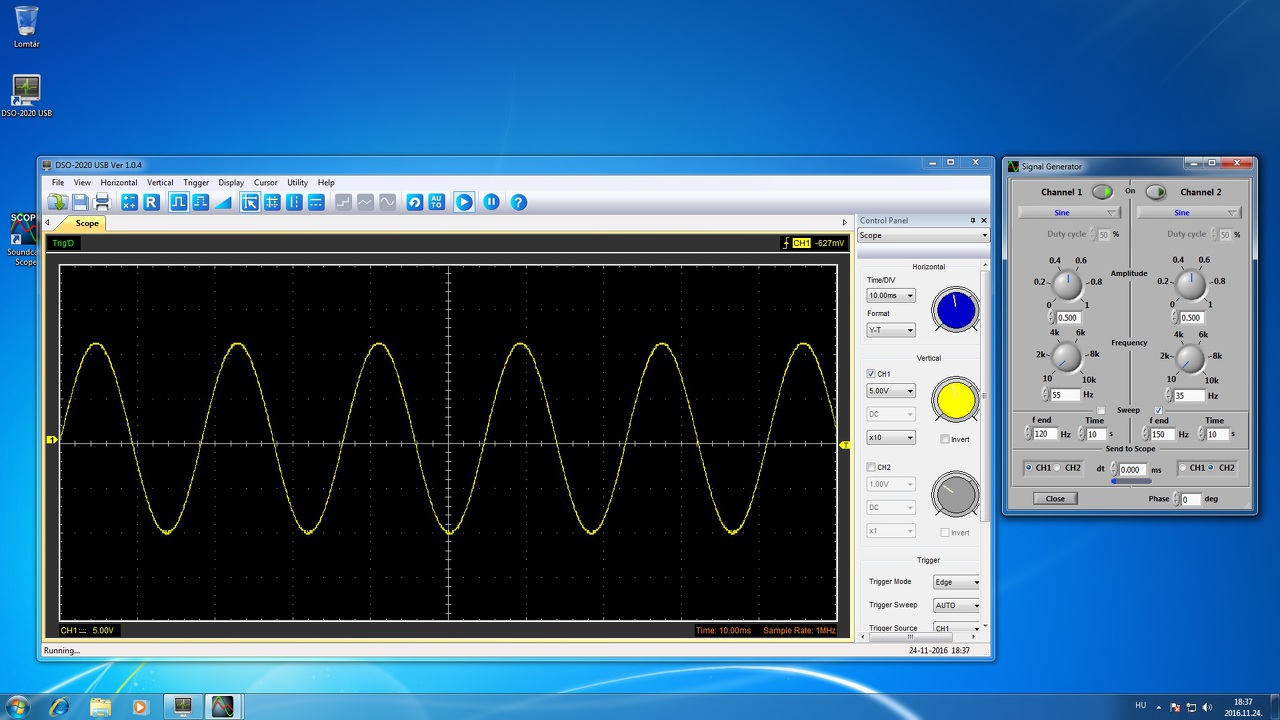Click the yellow CH1 volts knob
1280x720 pixels.
point(956,400)
